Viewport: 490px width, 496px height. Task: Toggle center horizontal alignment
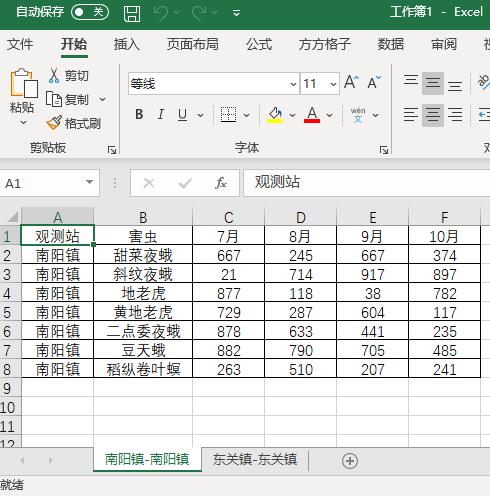[433, 115]
